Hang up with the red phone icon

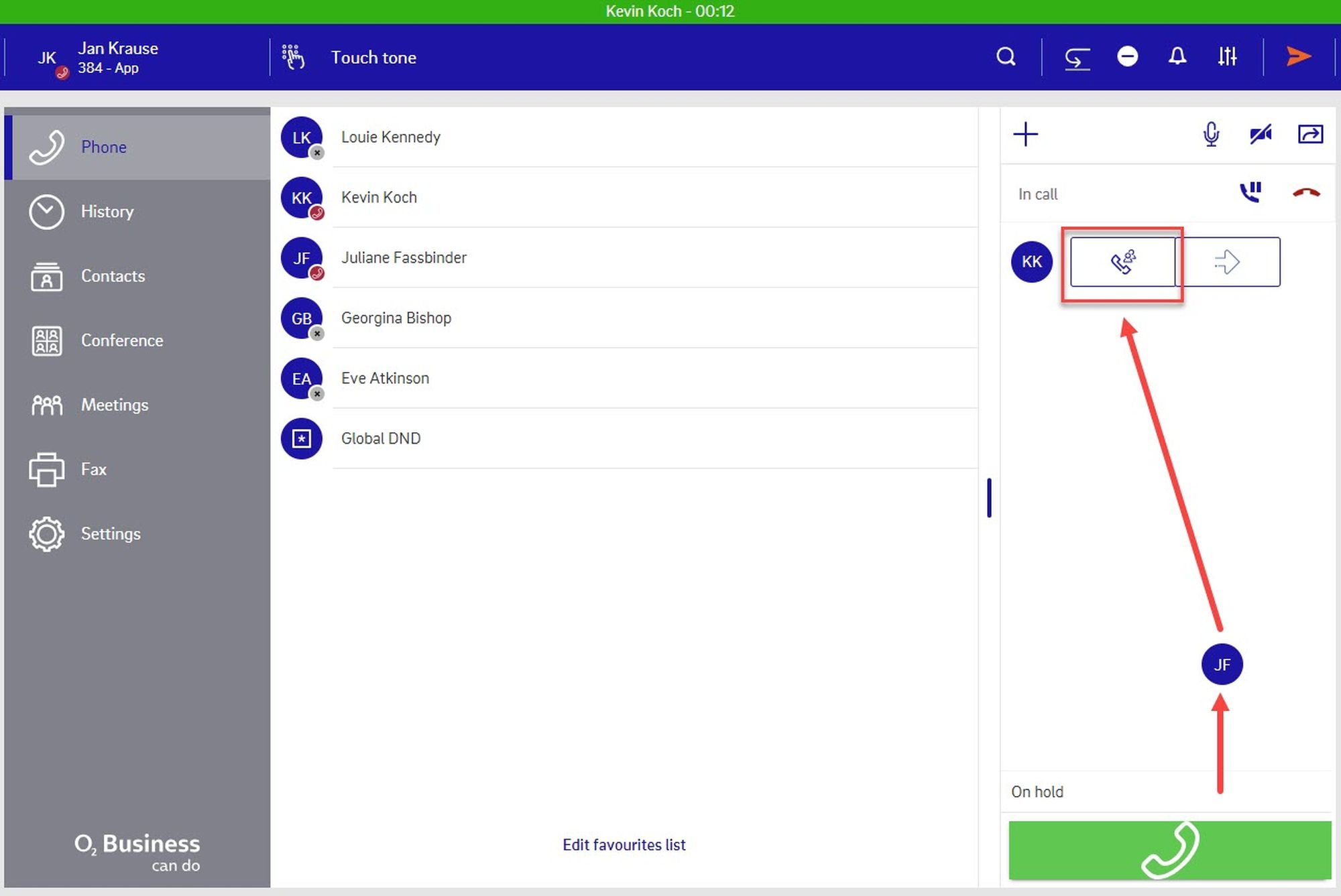(x=1305, y=193)
